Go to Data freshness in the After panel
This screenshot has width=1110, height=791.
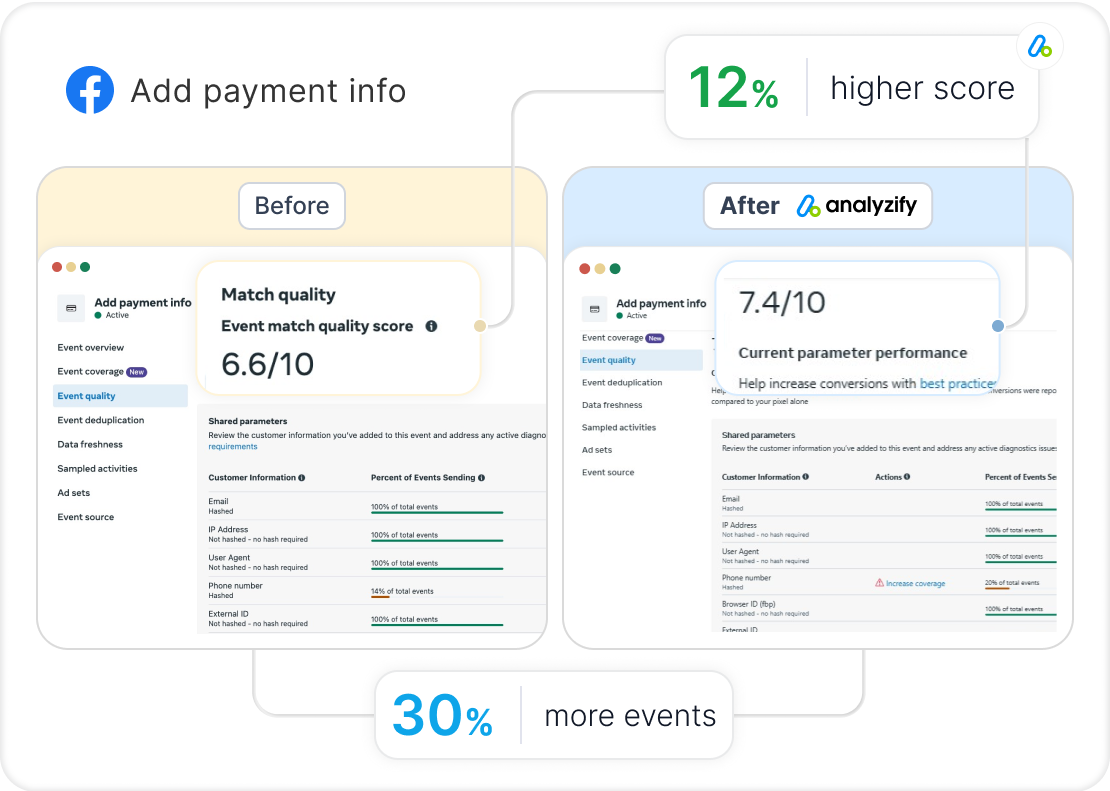tap(612, 405)
